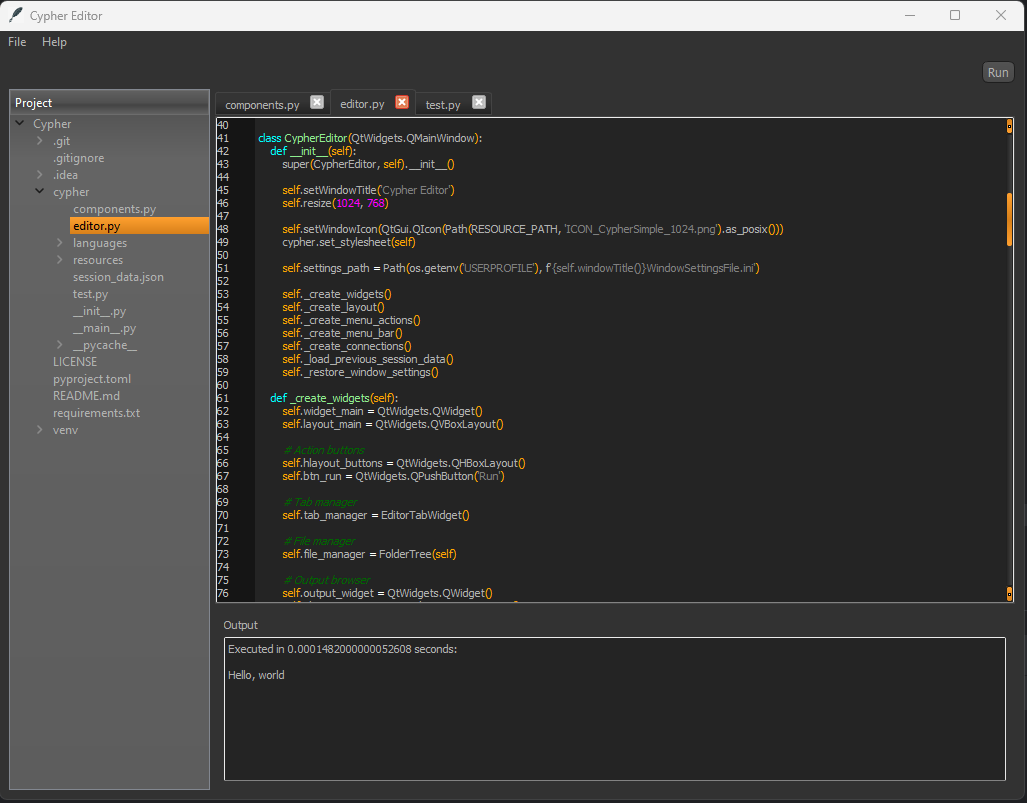This screenshot has width=1027, height=803.
Task: Select requirements.txt in the tree
Action: 96,413
